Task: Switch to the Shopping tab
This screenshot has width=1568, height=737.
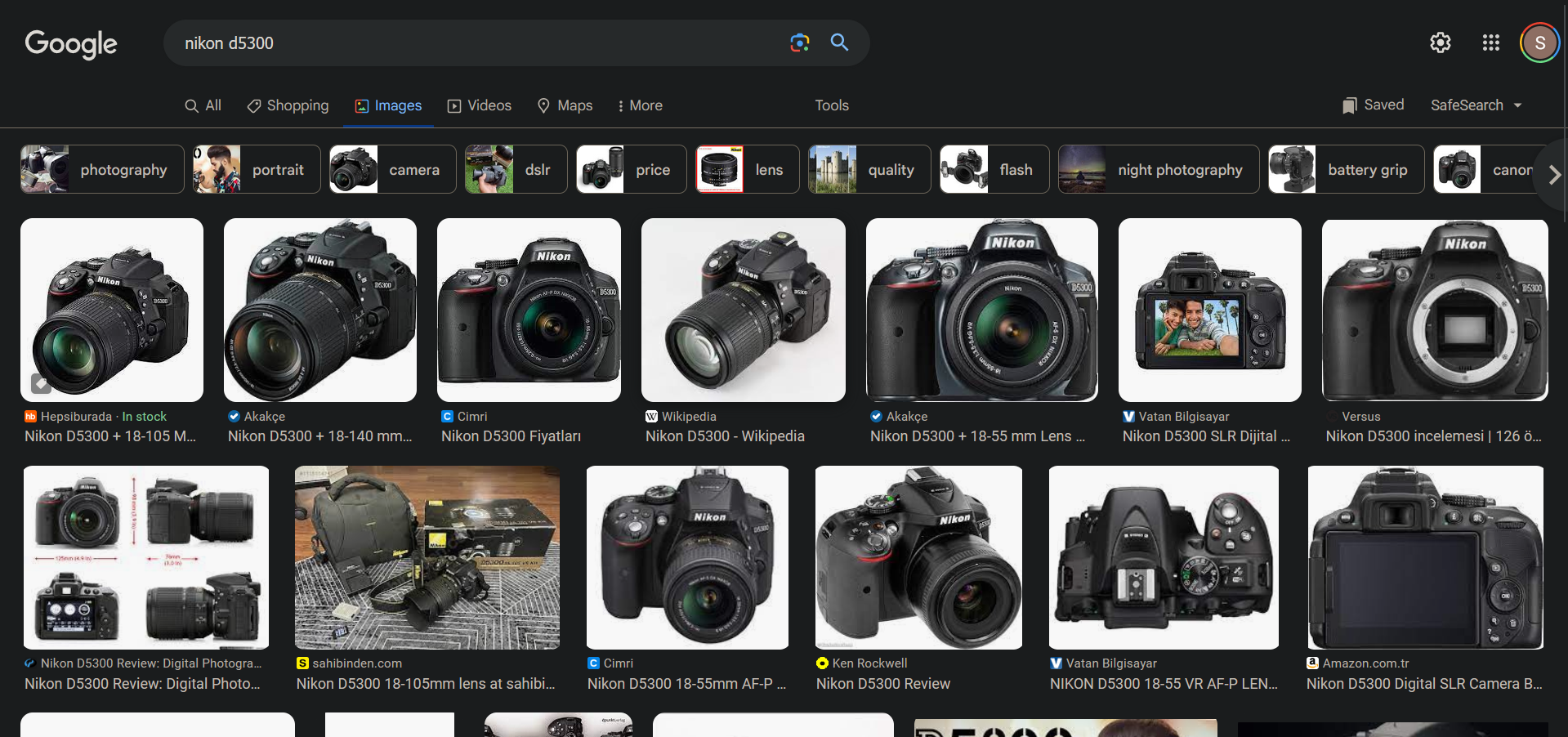Action: [288, 105]
